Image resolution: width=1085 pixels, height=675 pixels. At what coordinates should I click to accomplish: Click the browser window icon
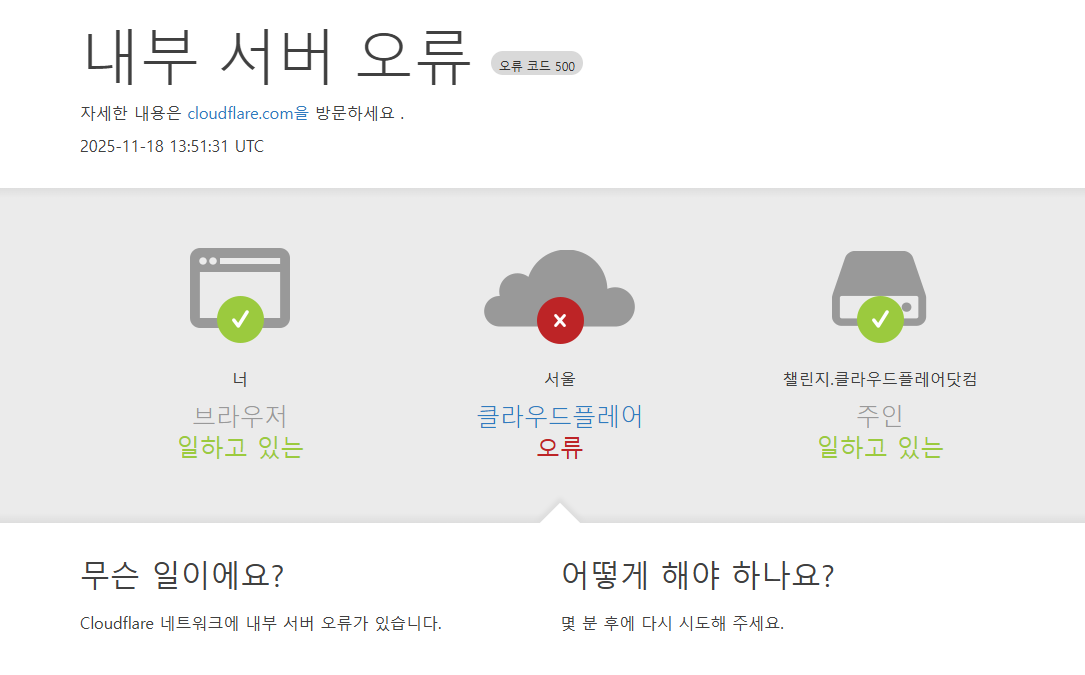point(240,288)
